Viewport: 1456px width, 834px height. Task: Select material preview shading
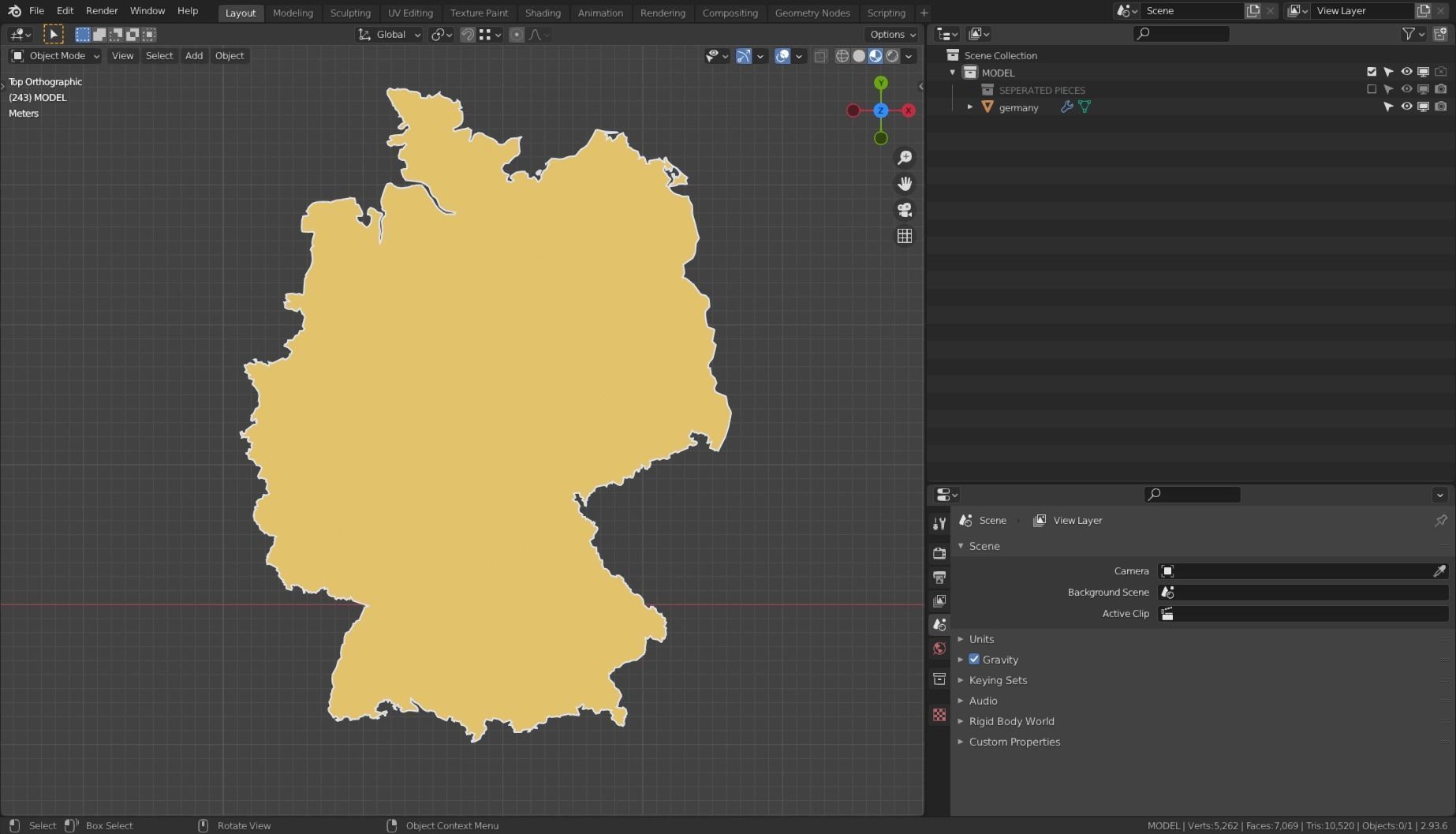click(875, 56)
